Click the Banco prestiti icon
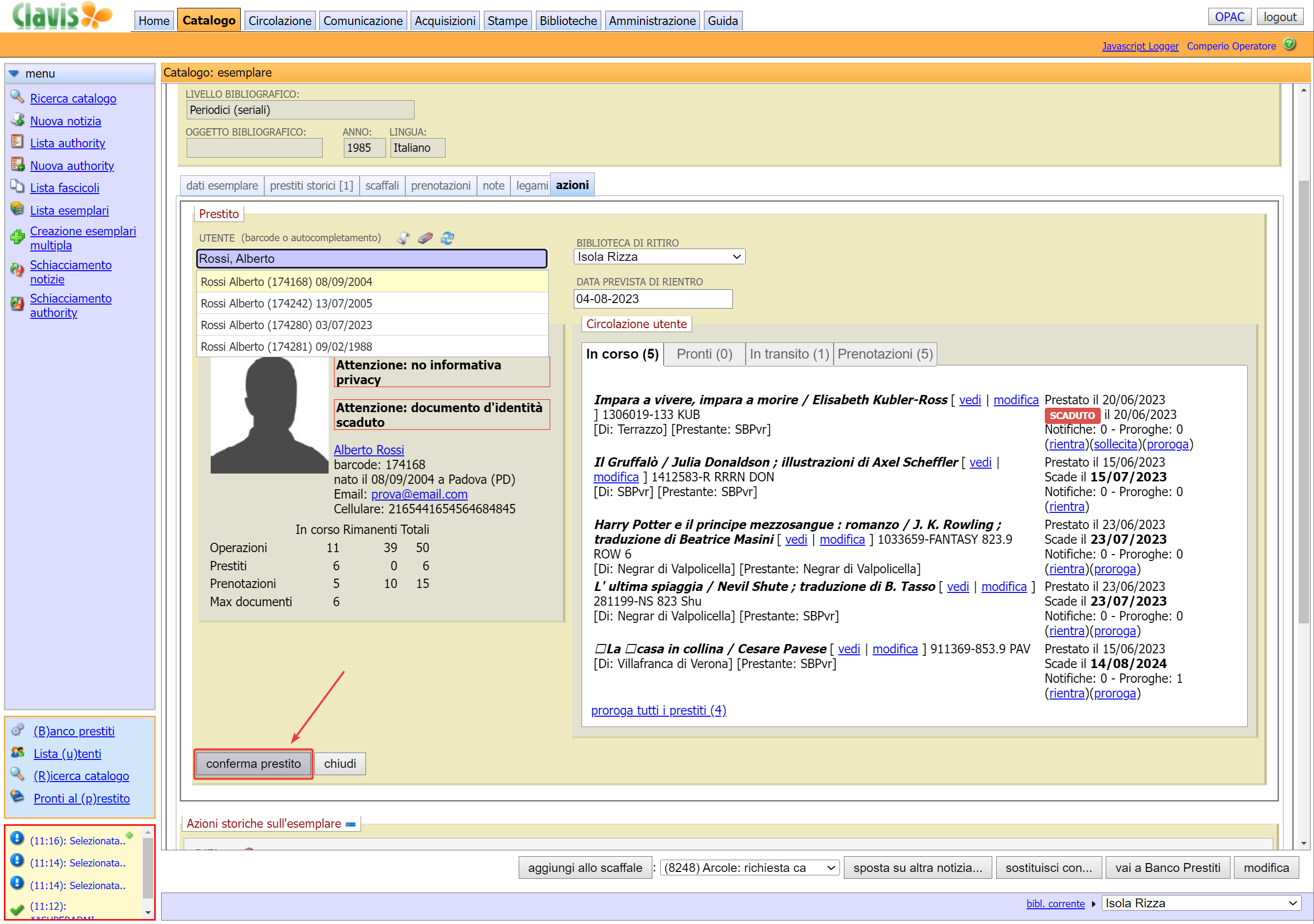Screen dimensions: 1314x924 tap(18, 729)
